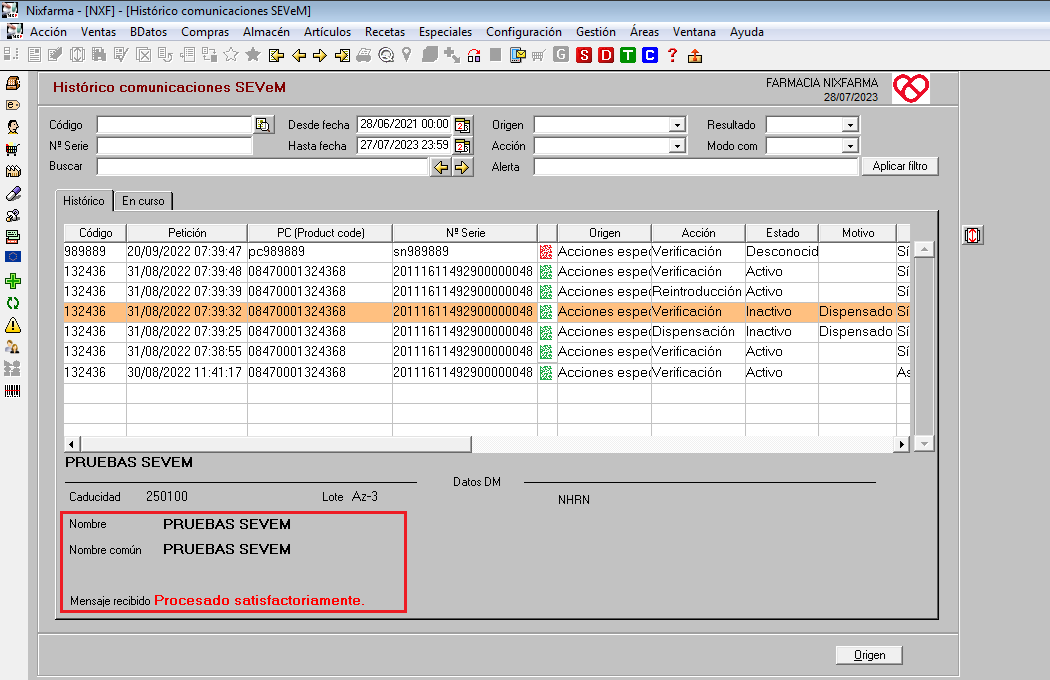Click the printer toolbar icon
Image resolution: width=1050 pixels, height=680 pixels.
pyautogui.click(x=364, y=56)
